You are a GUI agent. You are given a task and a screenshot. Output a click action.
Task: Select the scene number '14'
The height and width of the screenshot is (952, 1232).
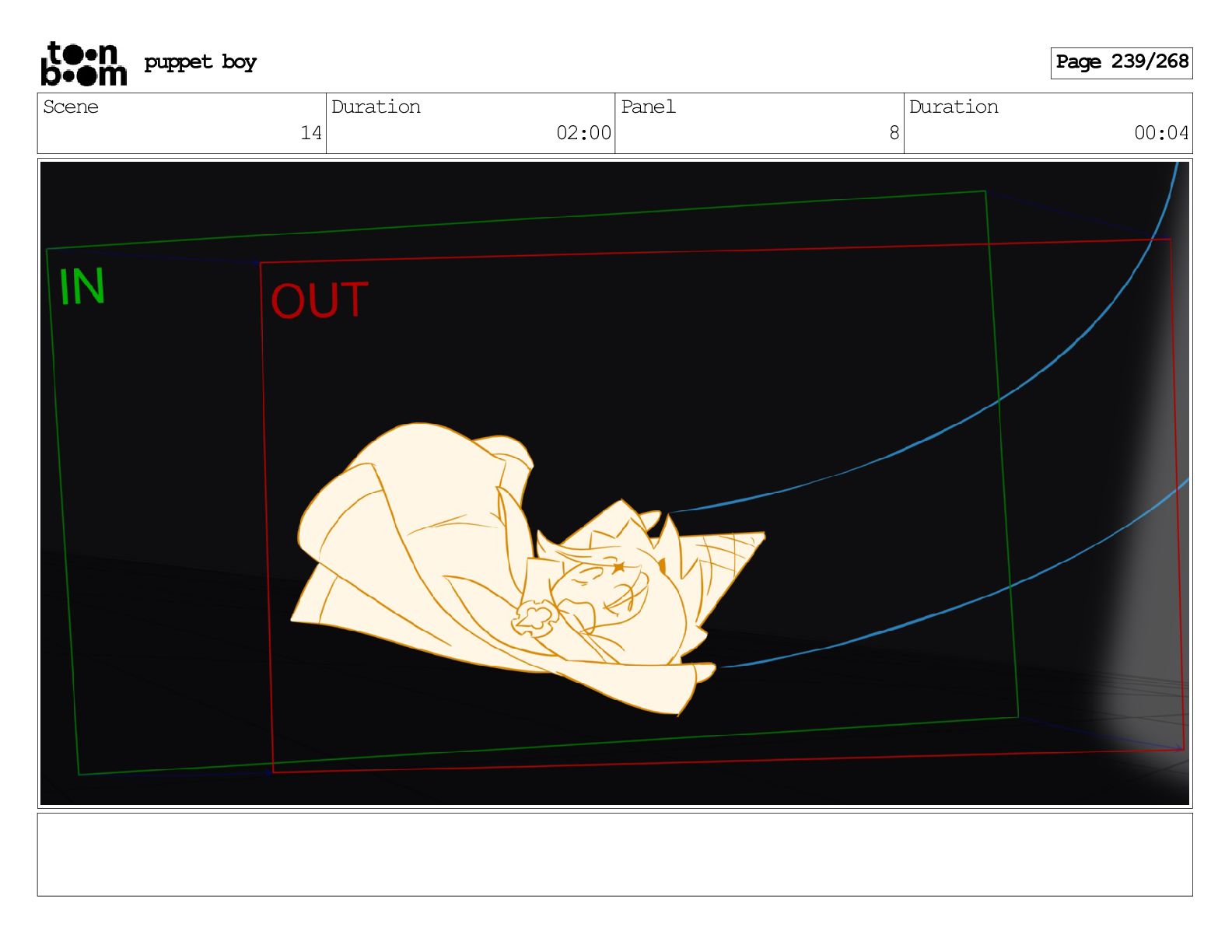311,133
